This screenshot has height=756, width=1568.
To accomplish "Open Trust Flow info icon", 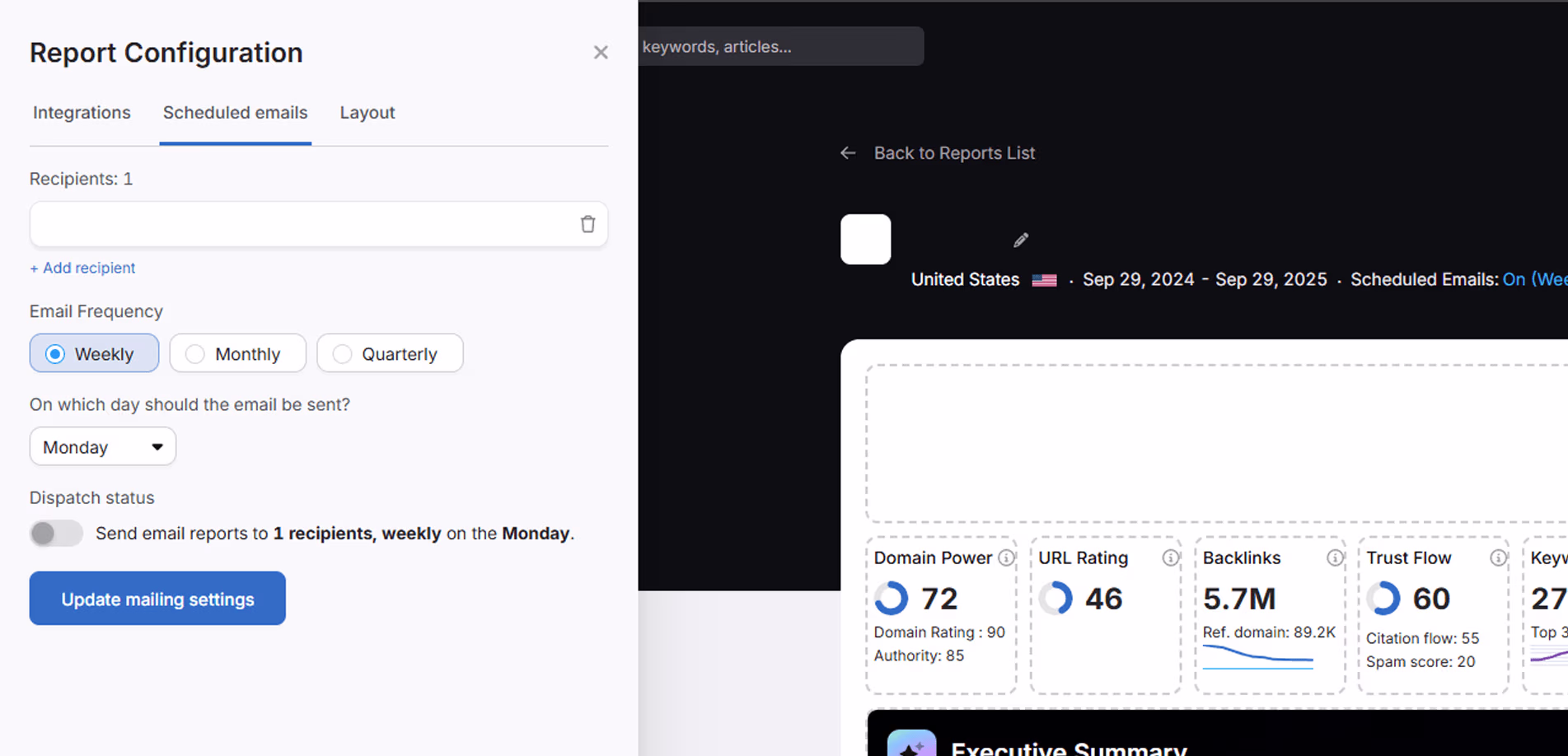I will 1498,558.
